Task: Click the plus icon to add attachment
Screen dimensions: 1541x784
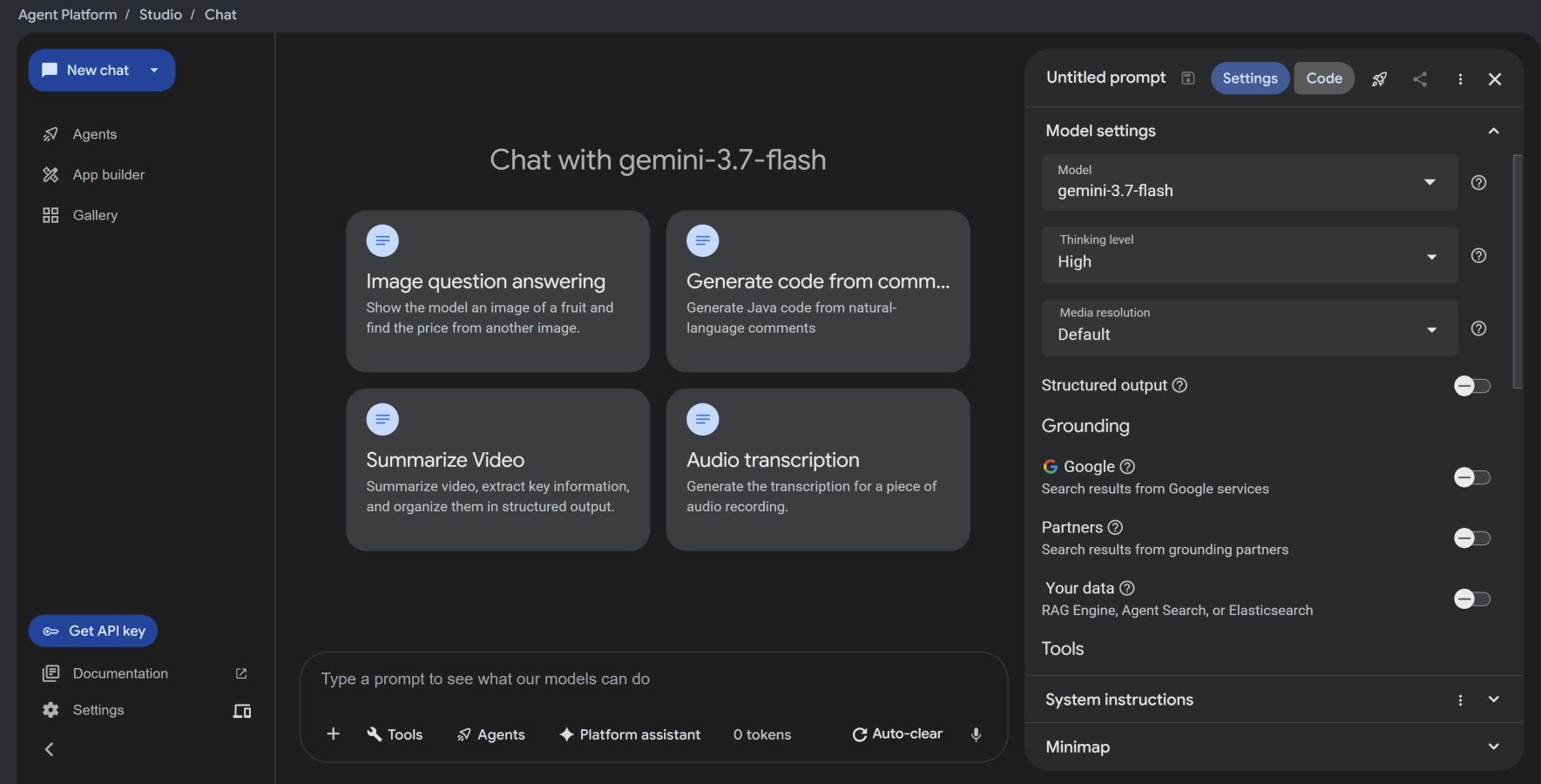Action: click(333, 734)
